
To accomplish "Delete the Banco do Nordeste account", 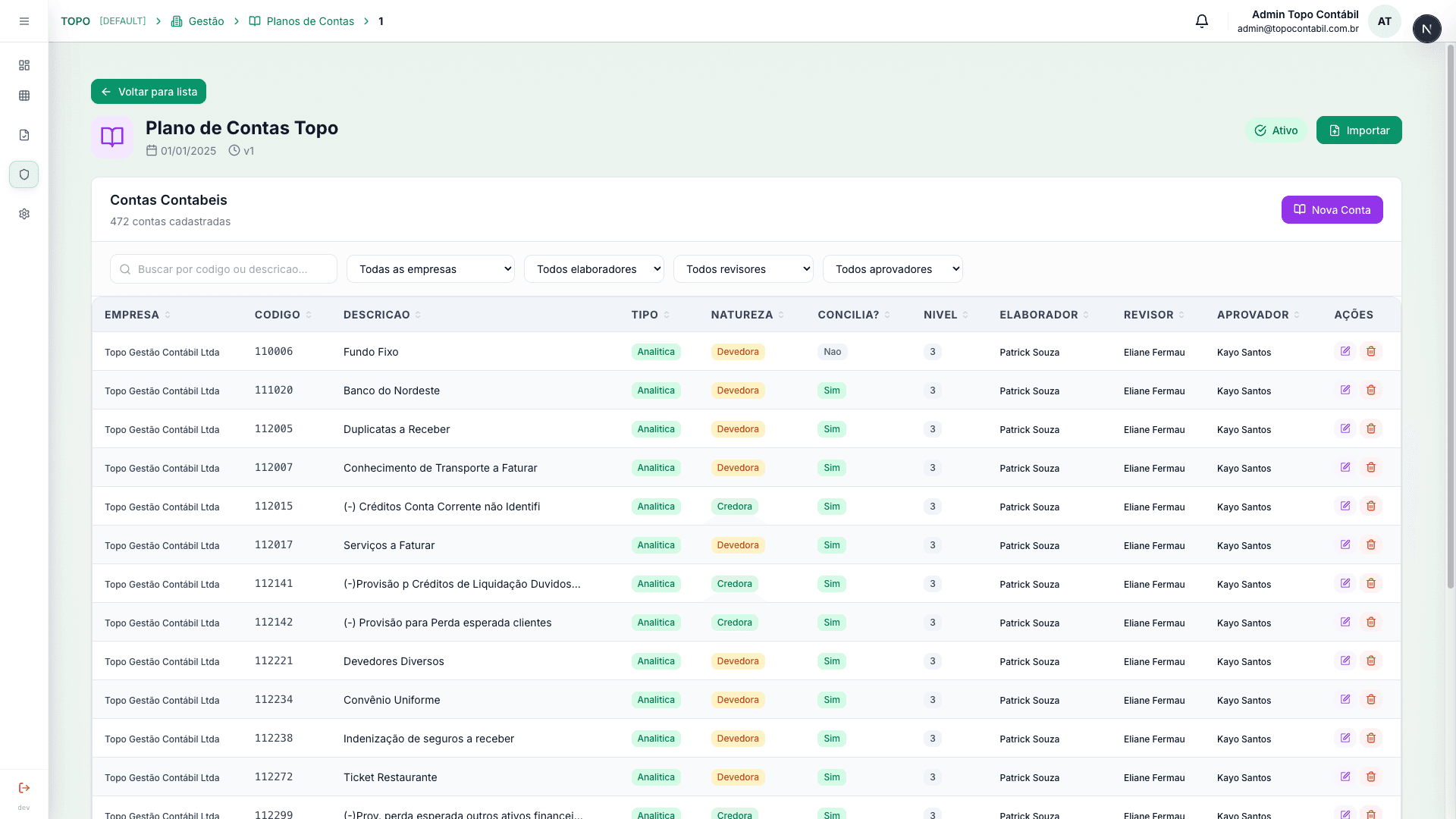I will pos(1371,390).
